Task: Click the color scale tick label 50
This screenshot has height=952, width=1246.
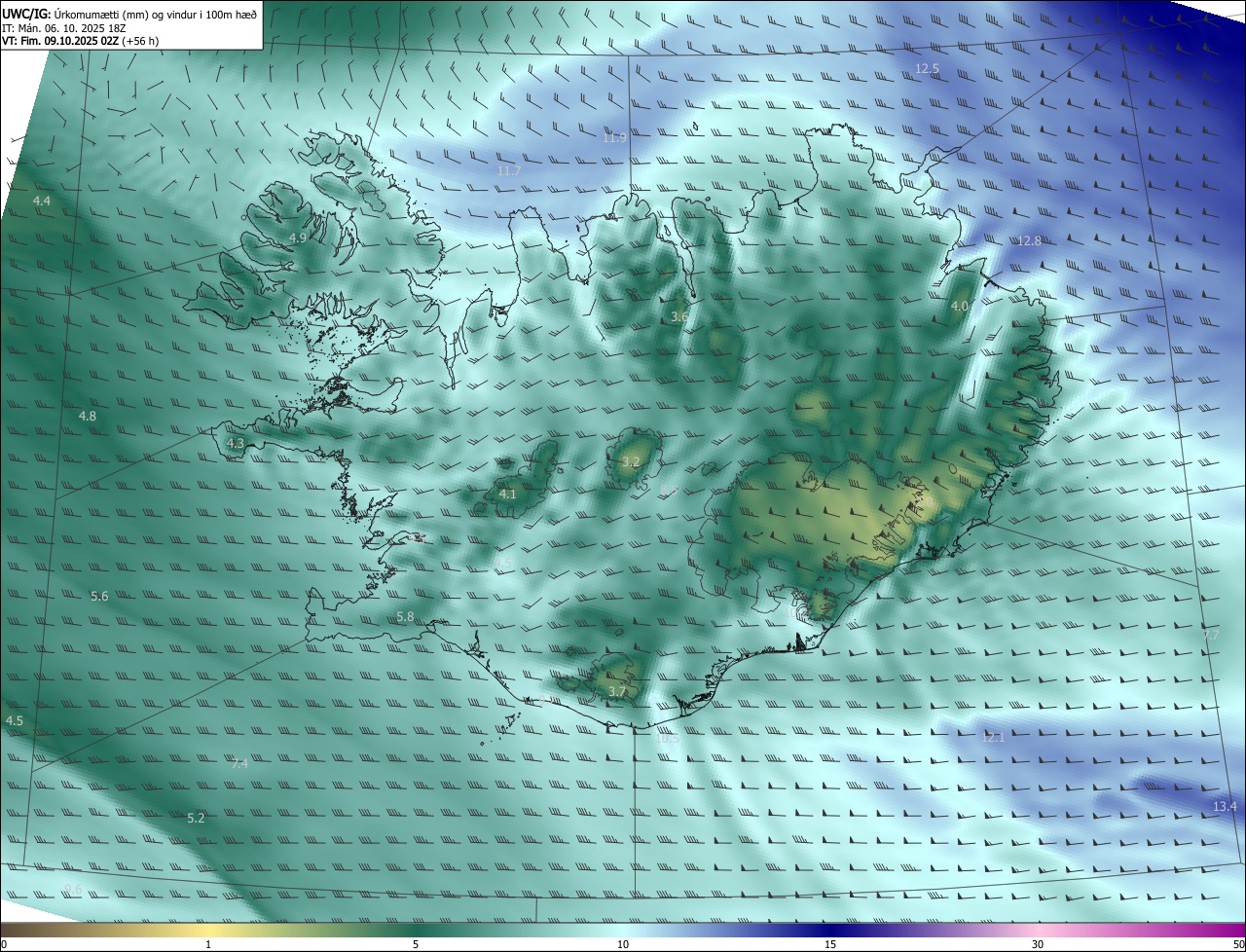Action: (x=1237, y=944)
